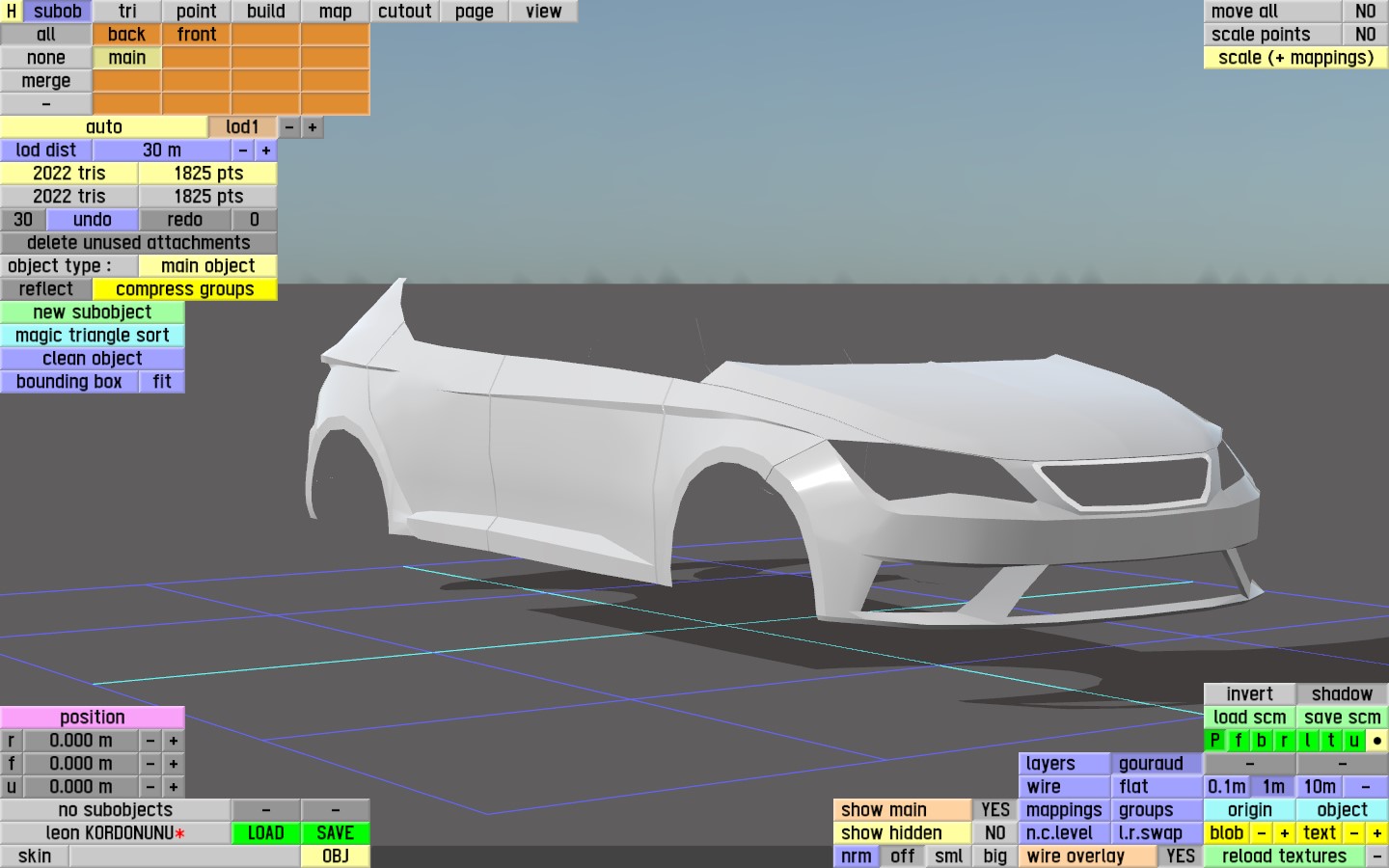1389x868 pixels.
Task: Click the all selection button
Action: click(46, 35)
